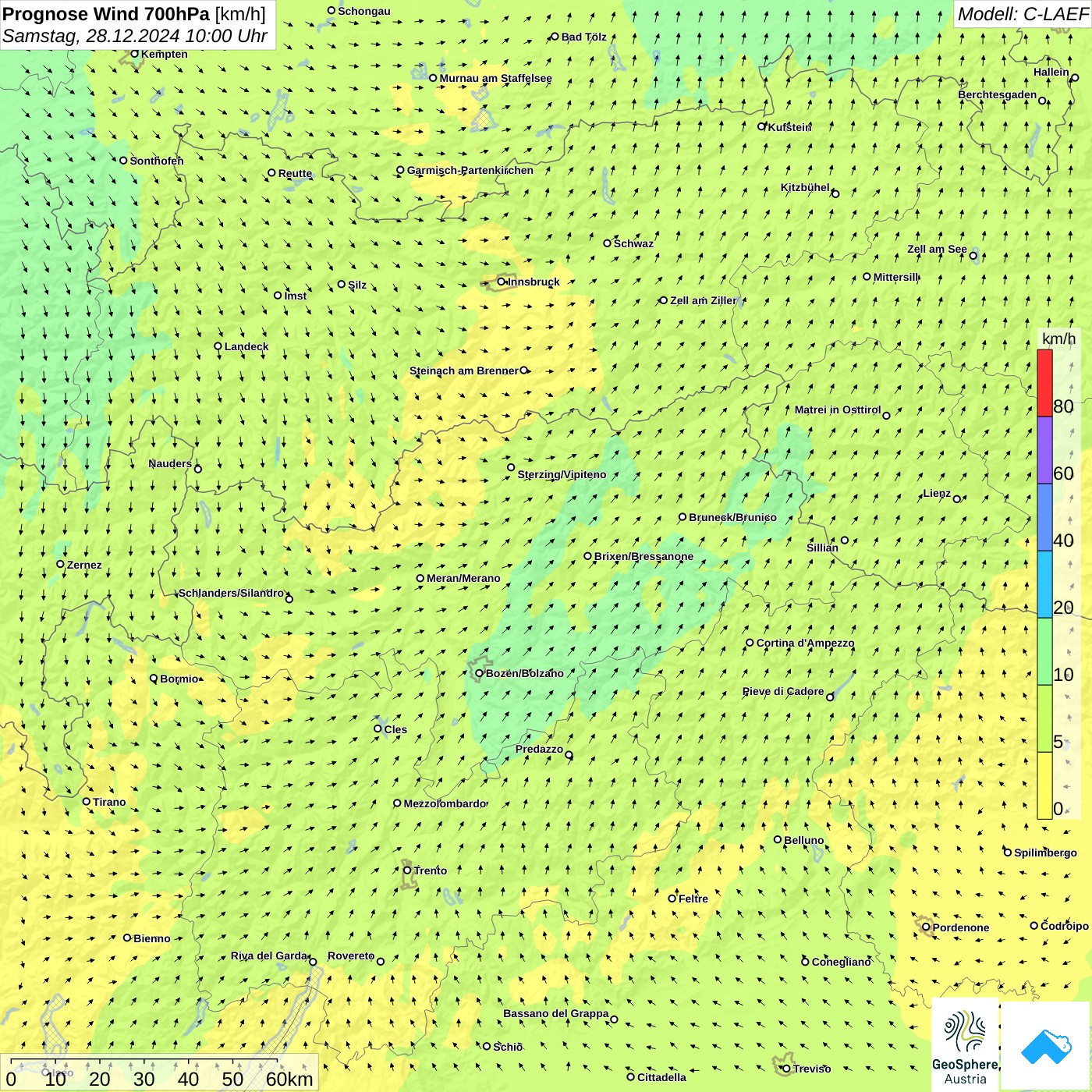
Task: Click the Innsbruck city marker
Action: pyautogui.click(x=502, y=282)
